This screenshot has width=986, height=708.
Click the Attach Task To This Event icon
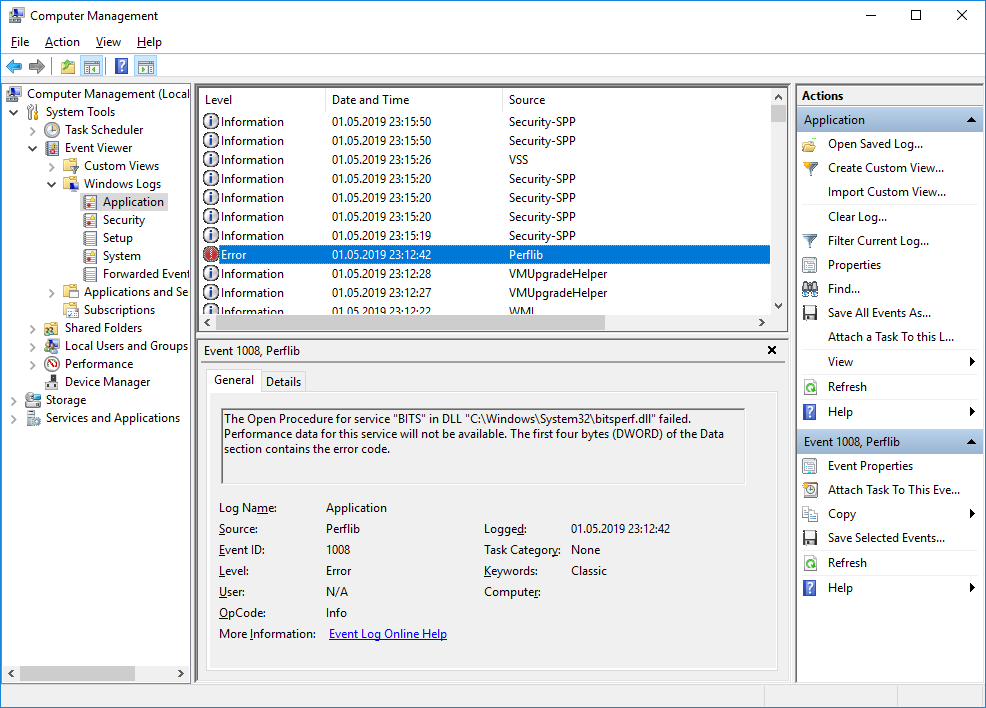pyautogui.click(x=810, y=490)
